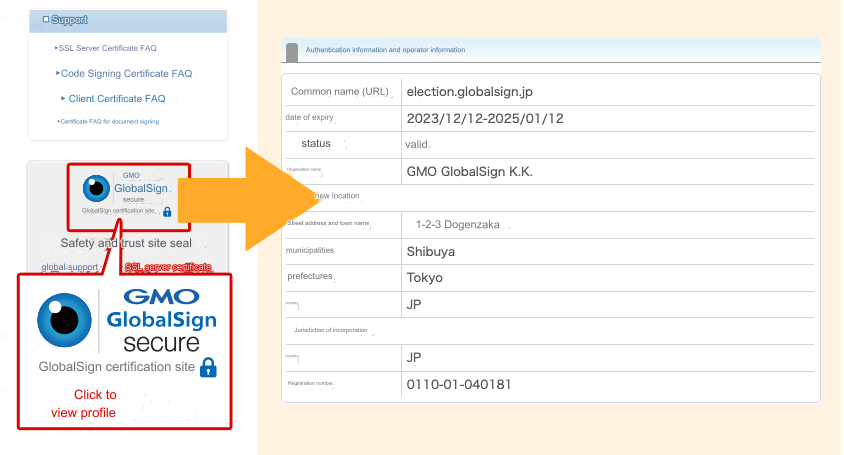844x455 pixels.
Task: Click the street address 1-2-3 Dogenzaka
Action: point(458,225)
